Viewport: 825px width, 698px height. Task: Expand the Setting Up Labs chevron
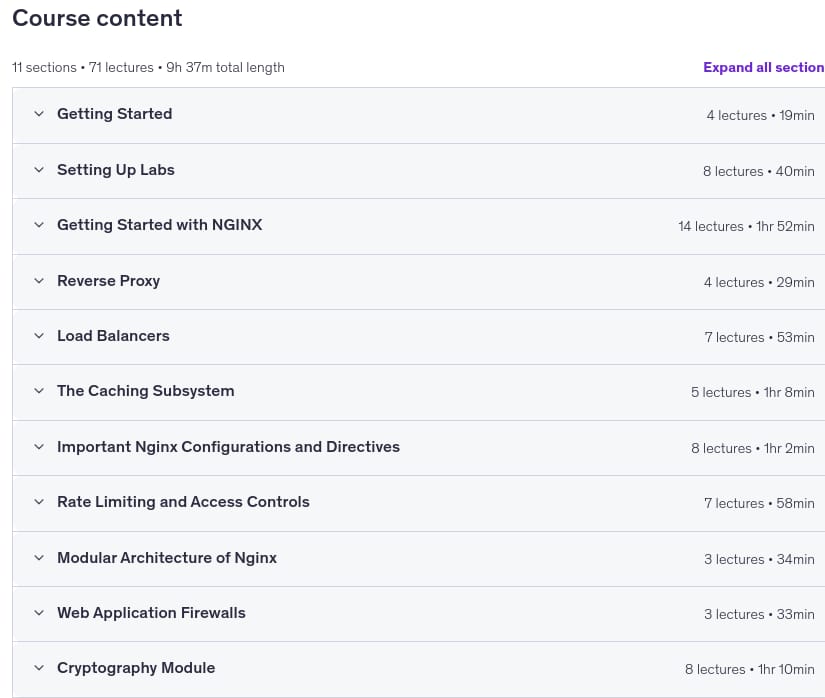click(39, 169)
